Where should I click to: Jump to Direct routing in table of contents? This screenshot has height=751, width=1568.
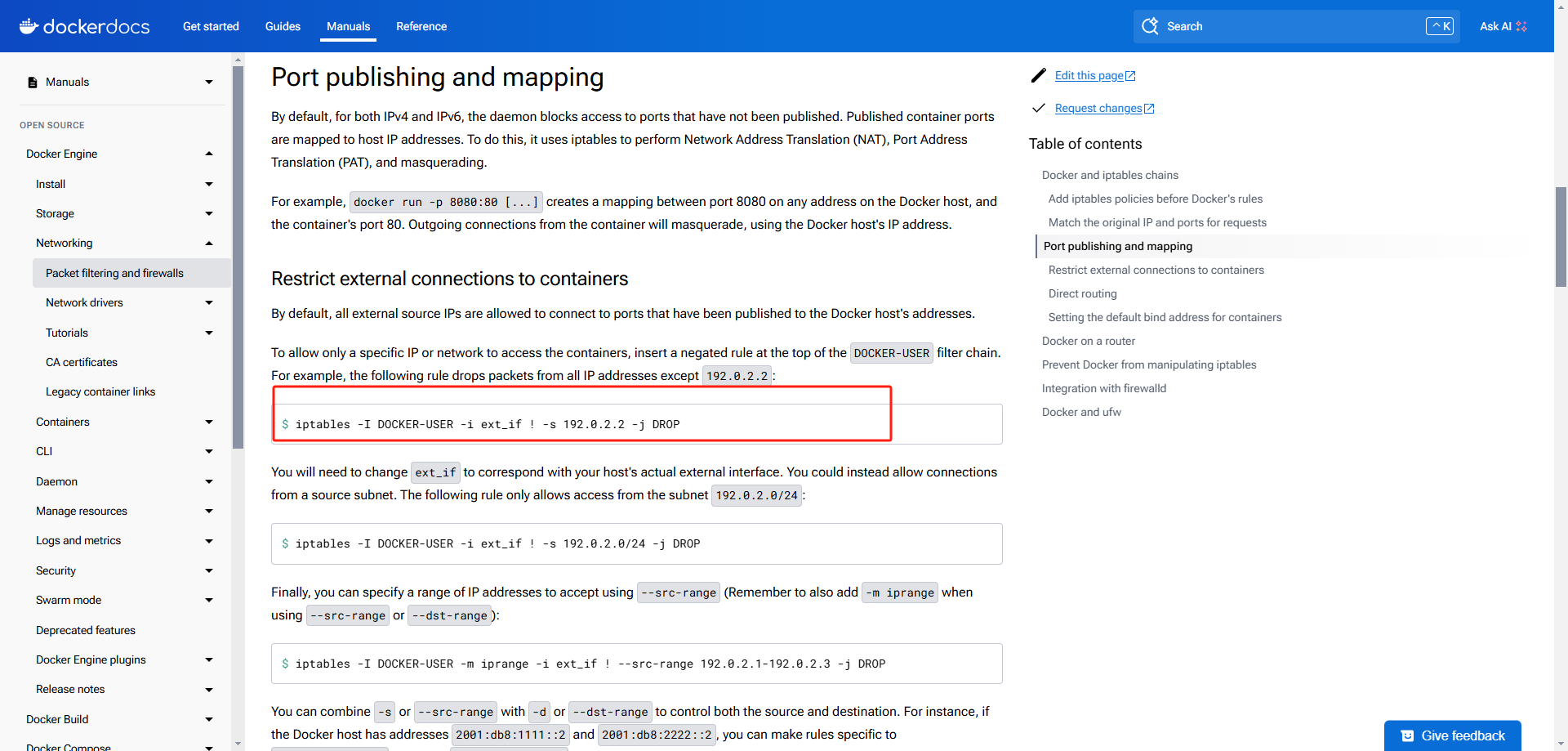coord(1082,293)
